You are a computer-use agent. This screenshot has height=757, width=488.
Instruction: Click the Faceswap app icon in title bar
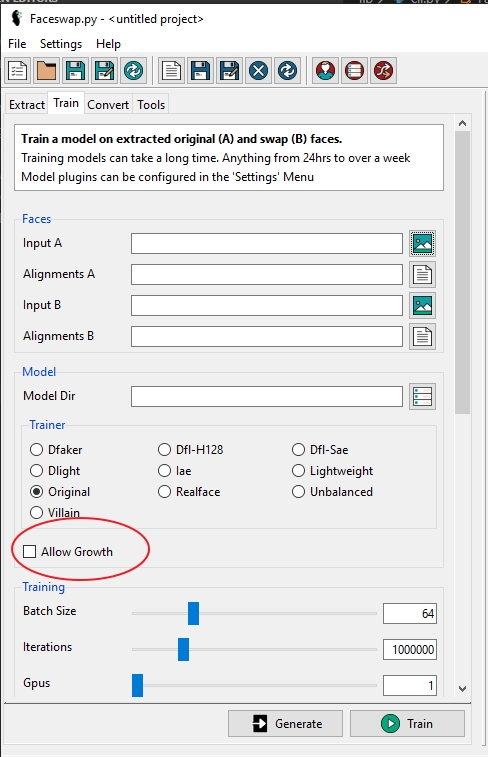(x=17, y=18)
